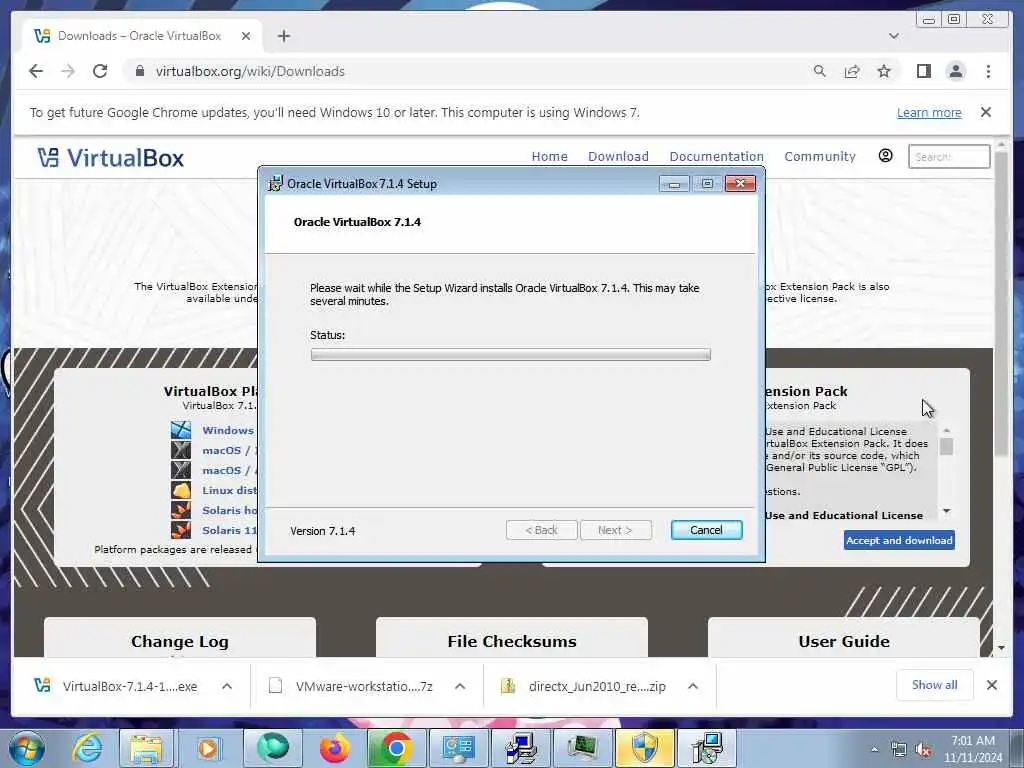Open the Windows hosts download link

pyautogui.click(x=227, y=430)
